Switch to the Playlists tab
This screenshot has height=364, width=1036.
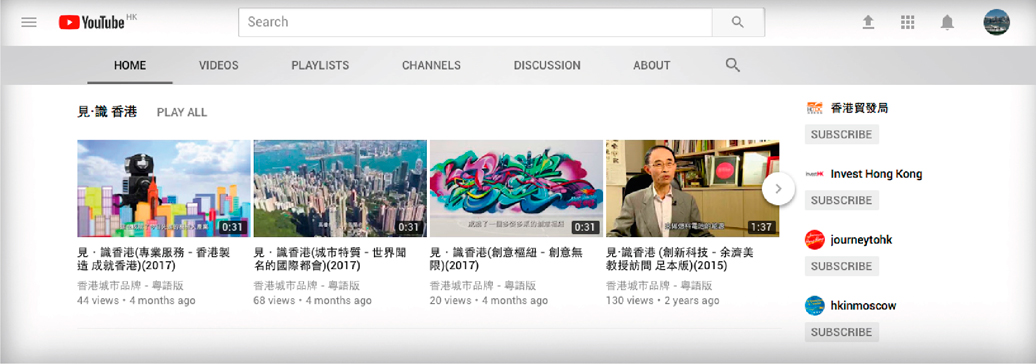(x=320, y=65)
